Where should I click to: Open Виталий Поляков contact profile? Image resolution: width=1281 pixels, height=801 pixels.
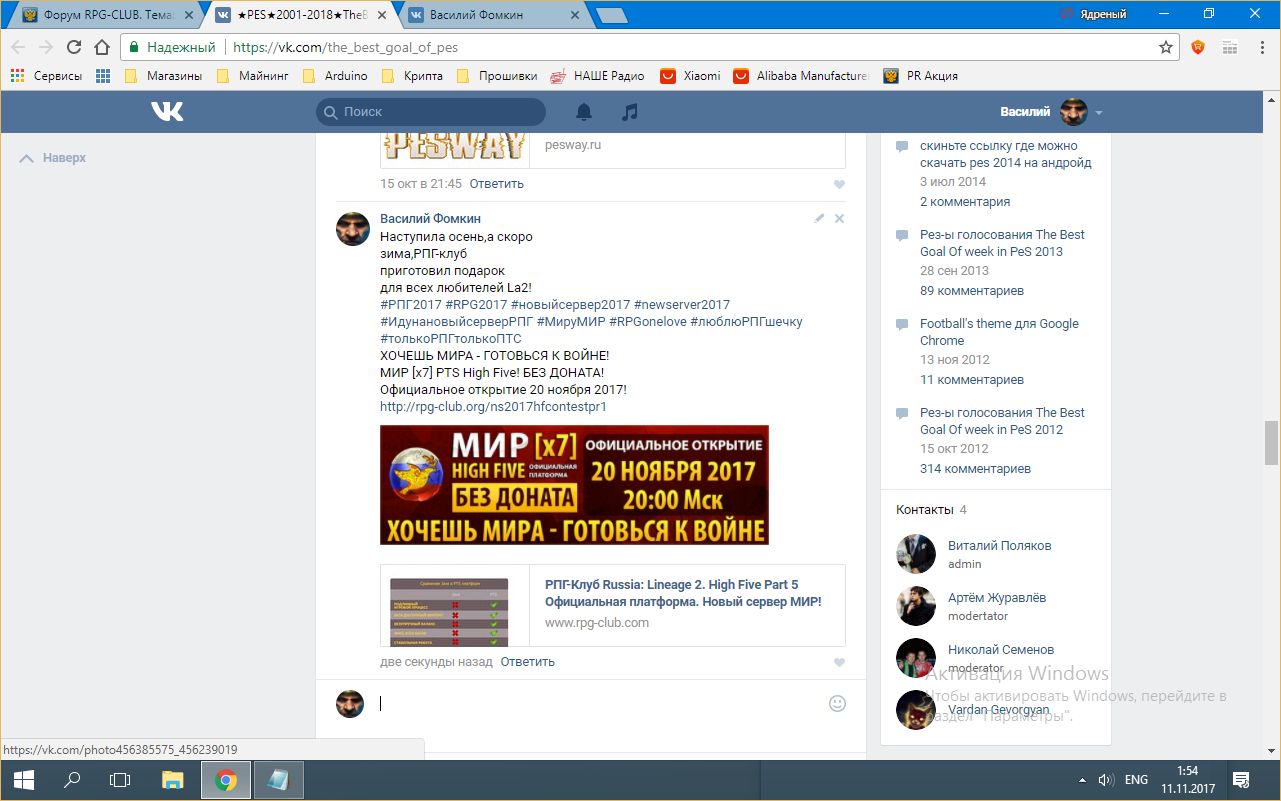pos(999,546)
